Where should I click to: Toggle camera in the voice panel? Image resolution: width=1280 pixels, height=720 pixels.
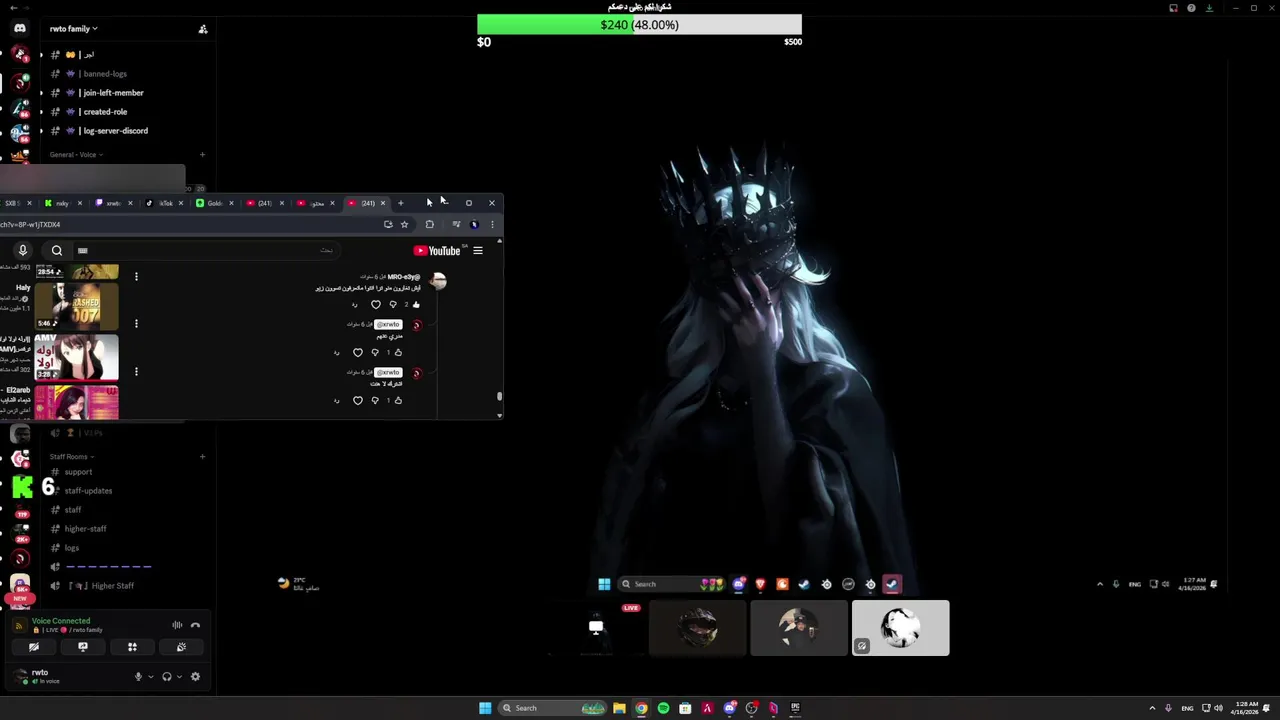click(x=34, y=647)
